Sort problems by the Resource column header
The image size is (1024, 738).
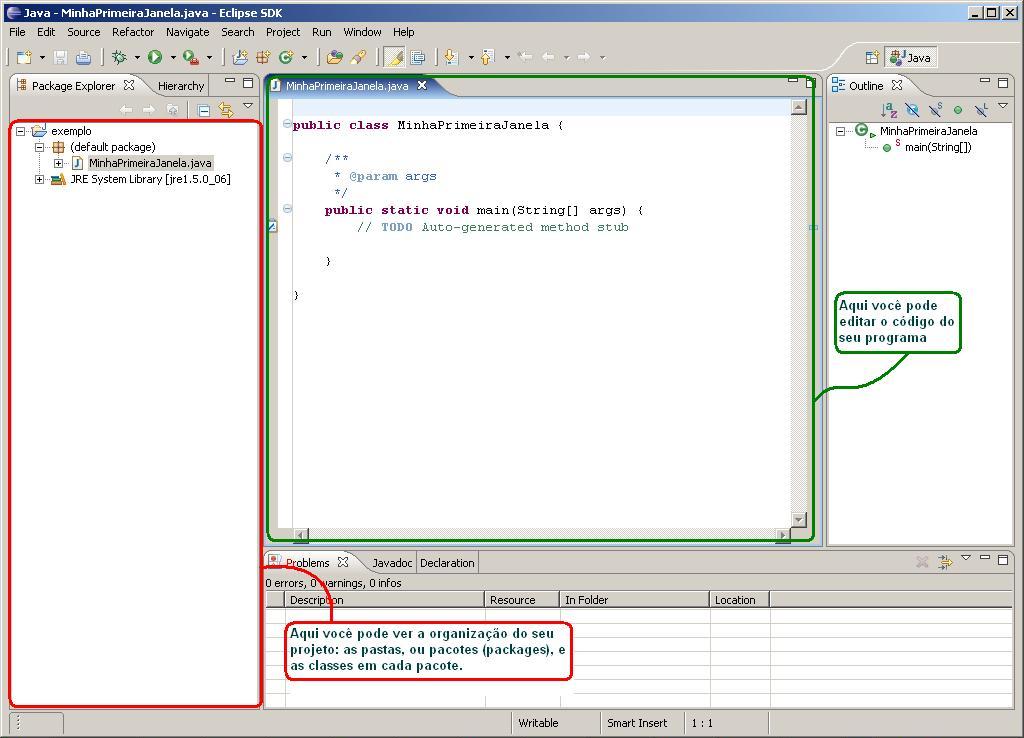click(x=522, y=600)
